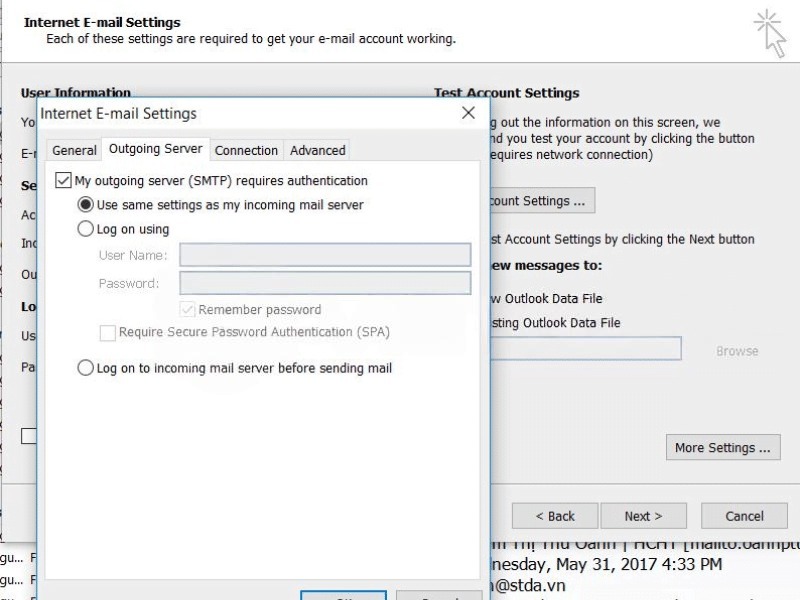Toggle the Remember password checkbox
The image size is (800, 600).
187,310
